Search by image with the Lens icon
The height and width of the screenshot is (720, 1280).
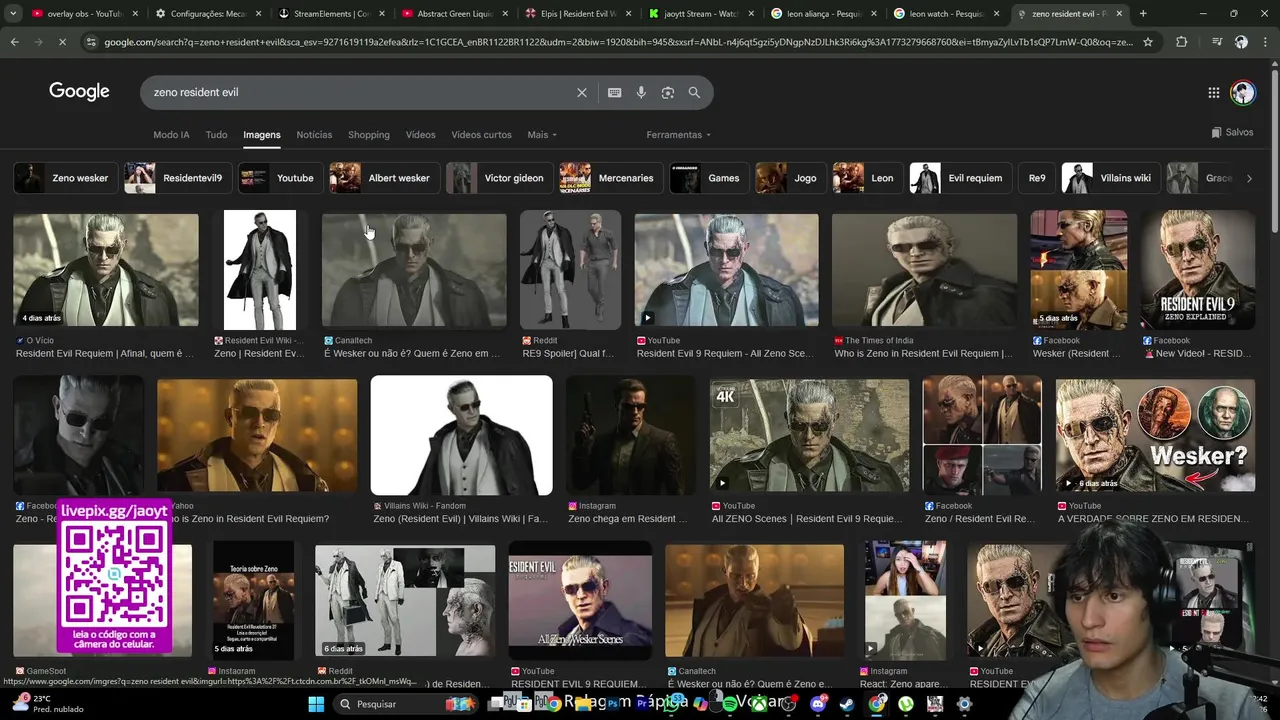(667, 92)
